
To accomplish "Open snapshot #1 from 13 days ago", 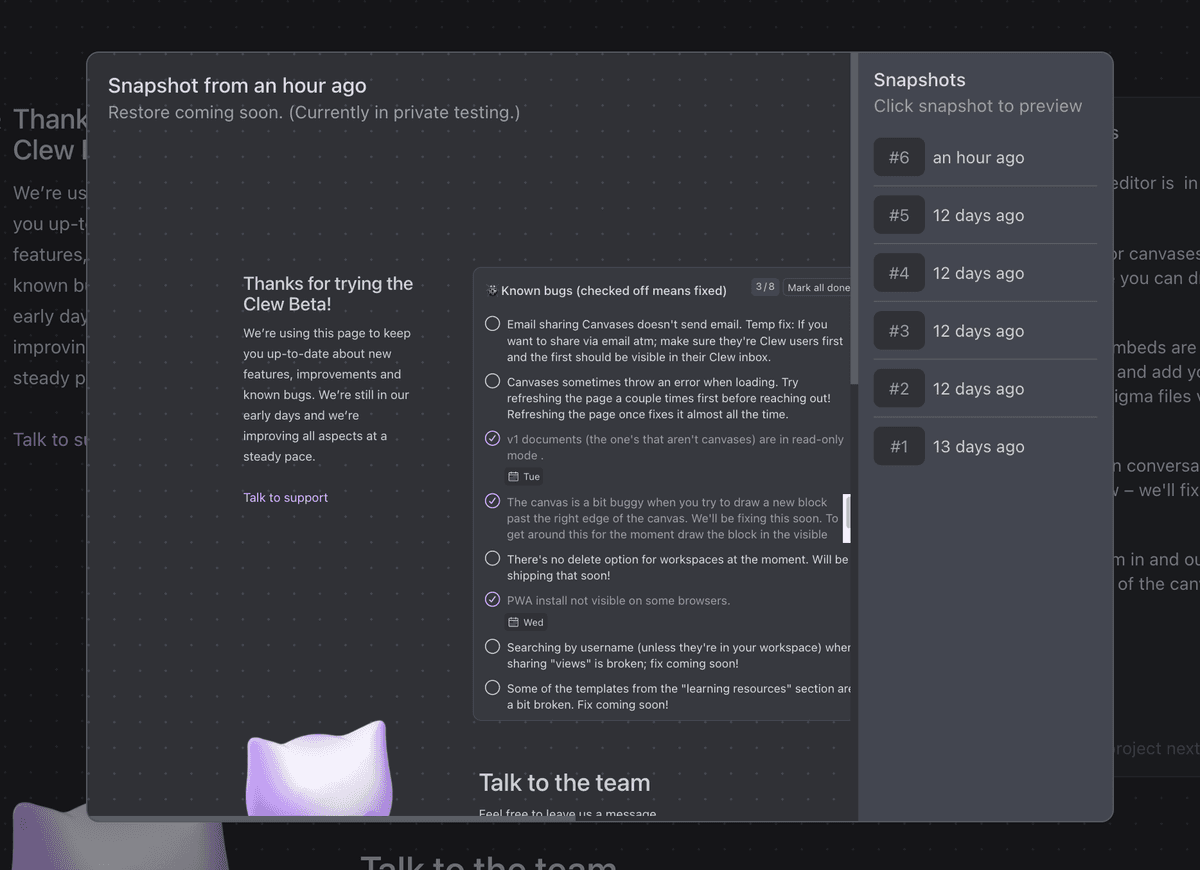I will (985, 447).
